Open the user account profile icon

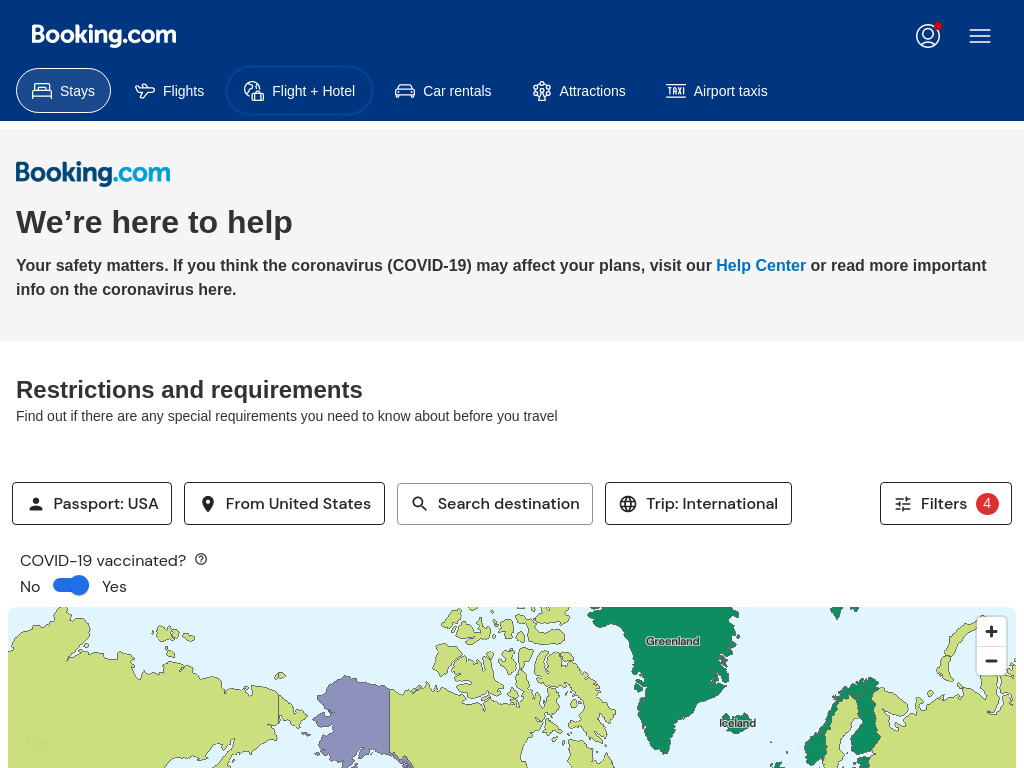927,36
